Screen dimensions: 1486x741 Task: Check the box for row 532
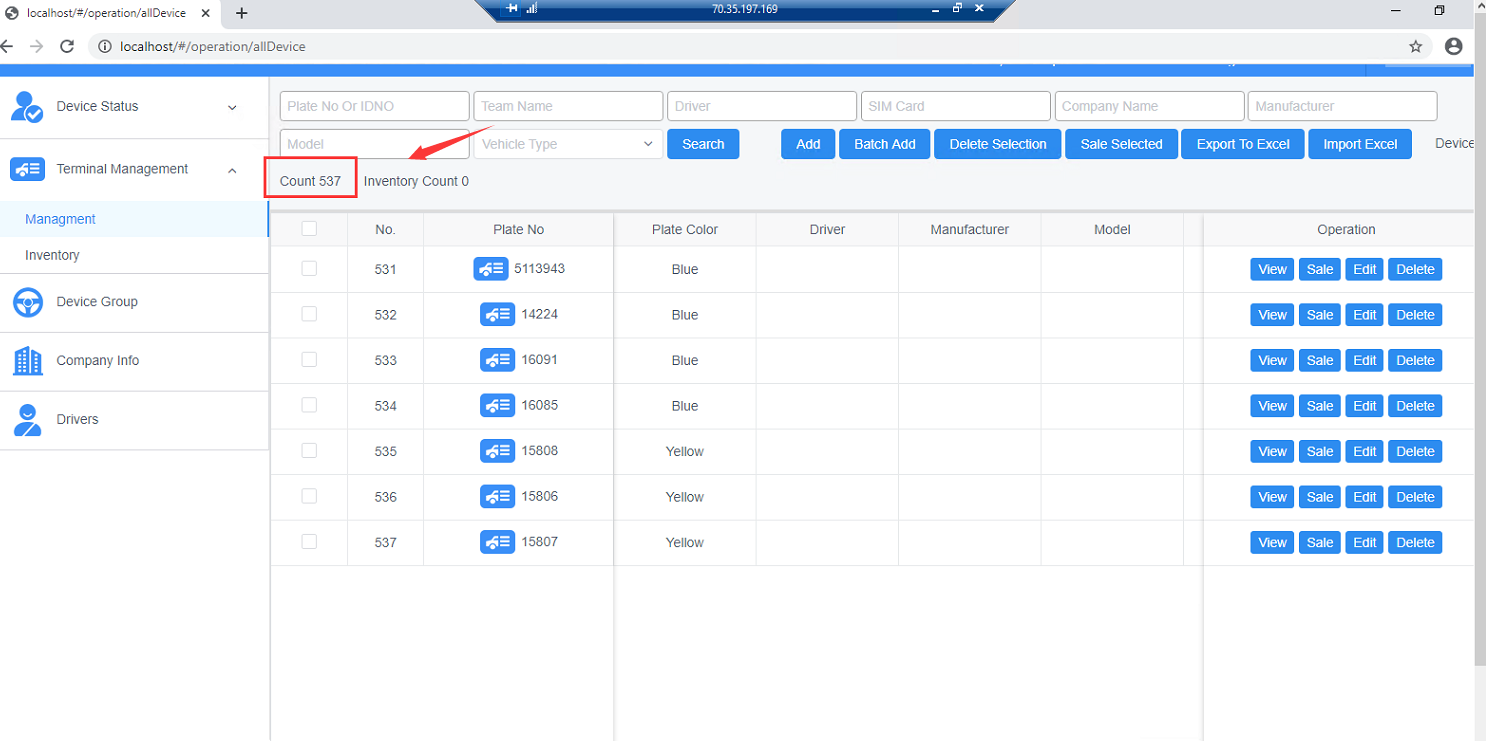click(309, 314)
